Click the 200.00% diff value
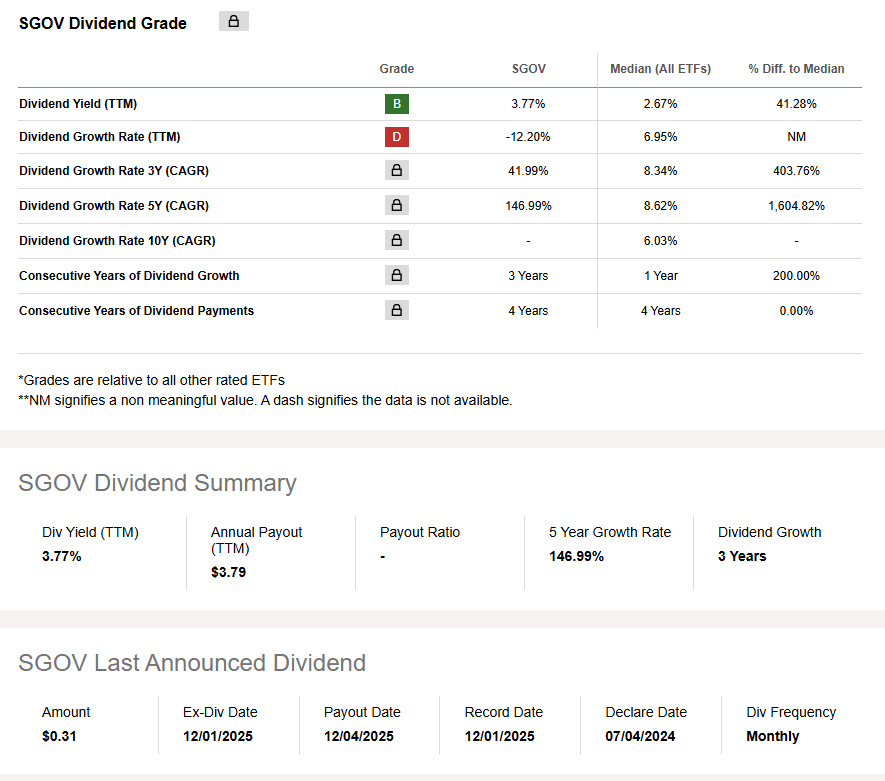Screen dimensions: 885x781 click(796, 275)
